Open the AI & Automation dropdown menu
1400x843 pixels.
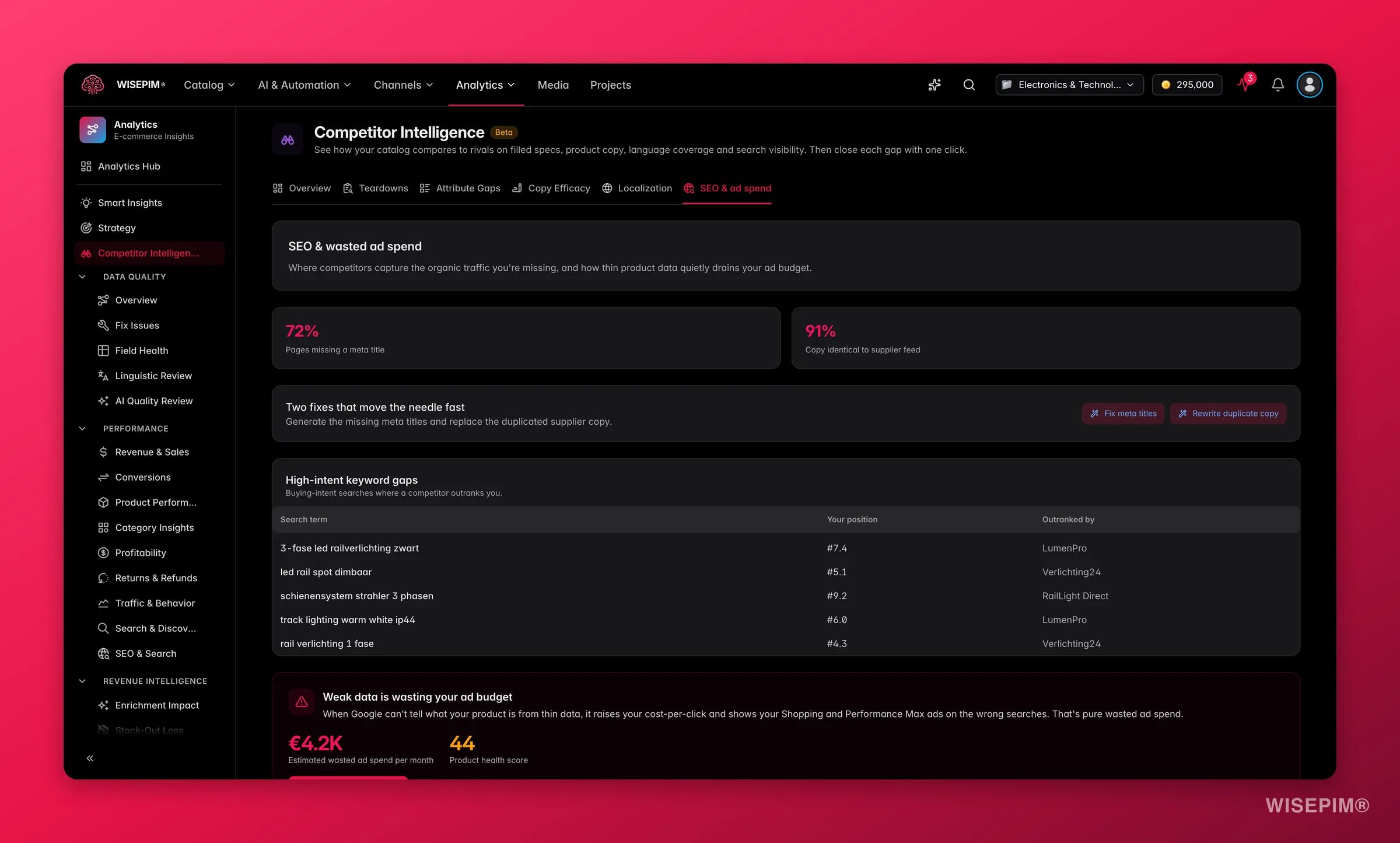(x=304, y=85)
